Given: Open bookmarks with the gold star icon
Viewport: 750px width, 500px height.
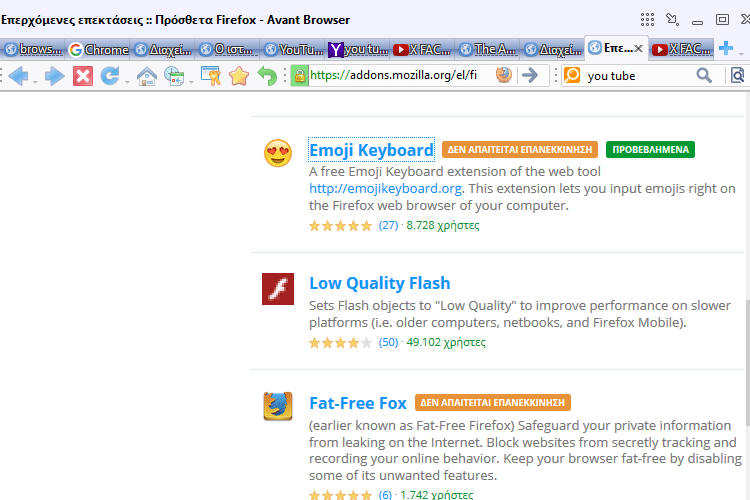Looking at the screenshot, I should (x=239, y=76).
